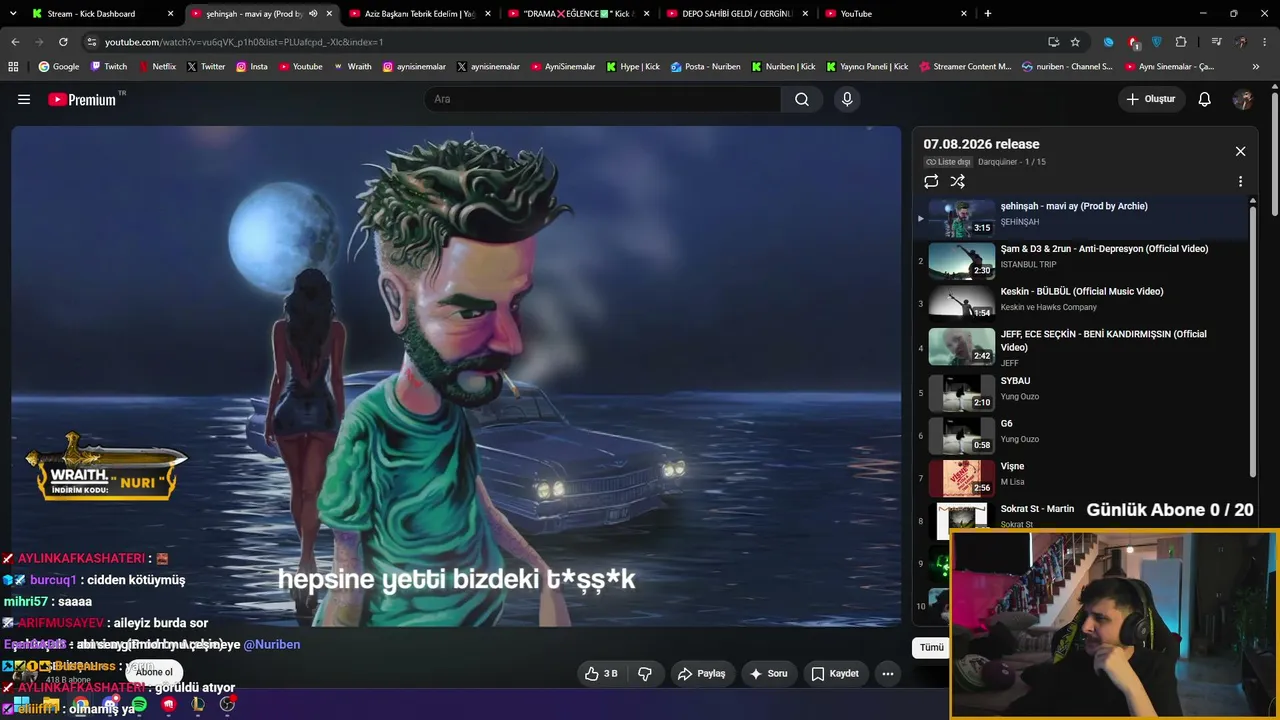The width and height of the screenshot is (1280, 720).
Task: Click the playlist panel scrollbar
Action: point(1253,340)
